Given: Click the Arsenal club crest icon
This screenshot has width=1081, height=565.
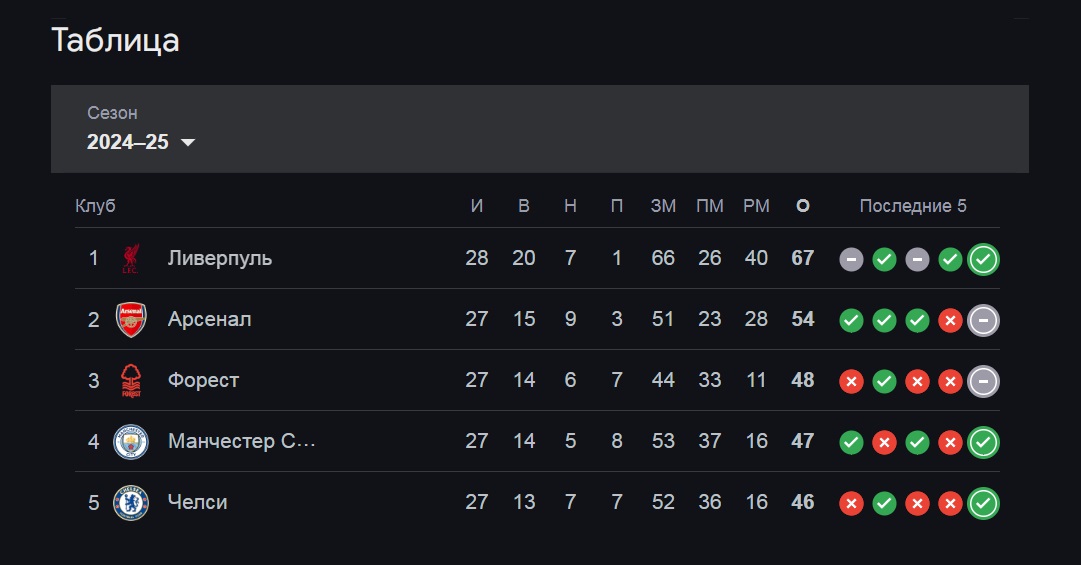Looking at the screenshot, I should tap(131, 320).
